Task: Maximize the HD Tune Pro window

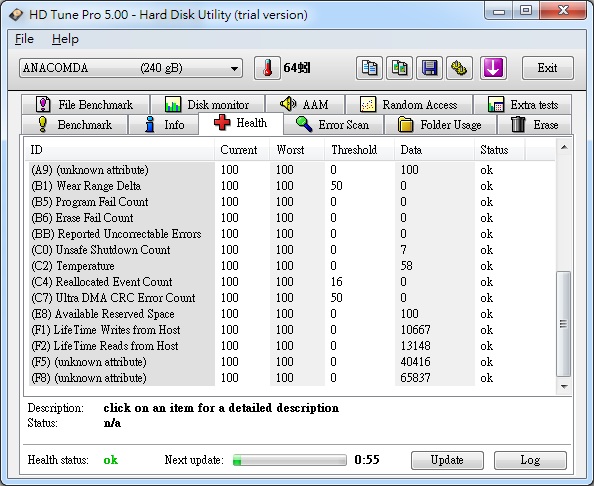Action: click(x=526, y=11)
